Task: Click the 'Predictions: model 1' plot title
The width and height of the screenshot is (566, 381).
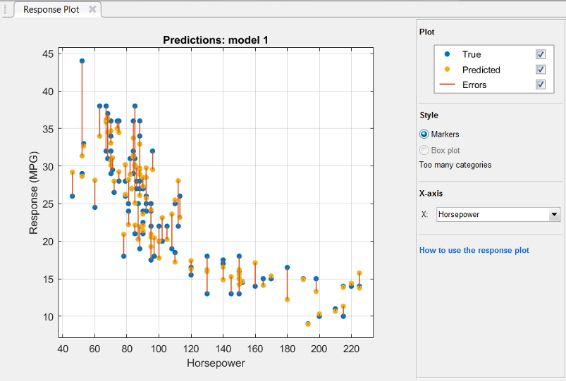Action: [x=215, y=40]
